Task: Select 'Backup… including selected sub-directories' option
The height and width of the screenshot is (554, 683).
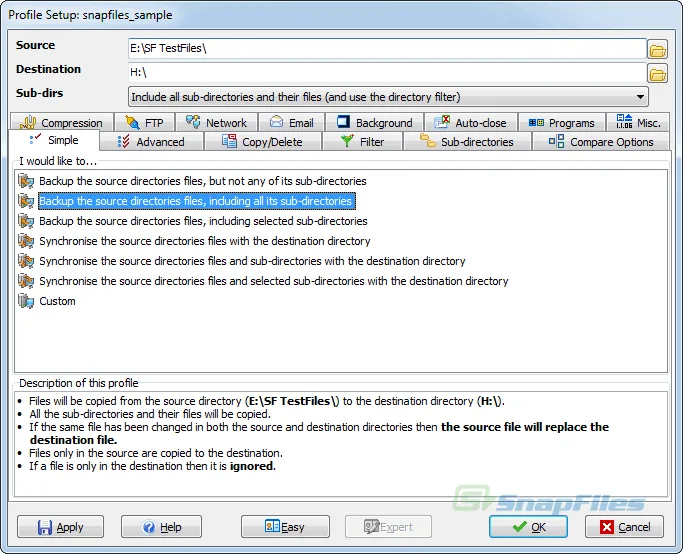Action: click(x=203, y=221)
